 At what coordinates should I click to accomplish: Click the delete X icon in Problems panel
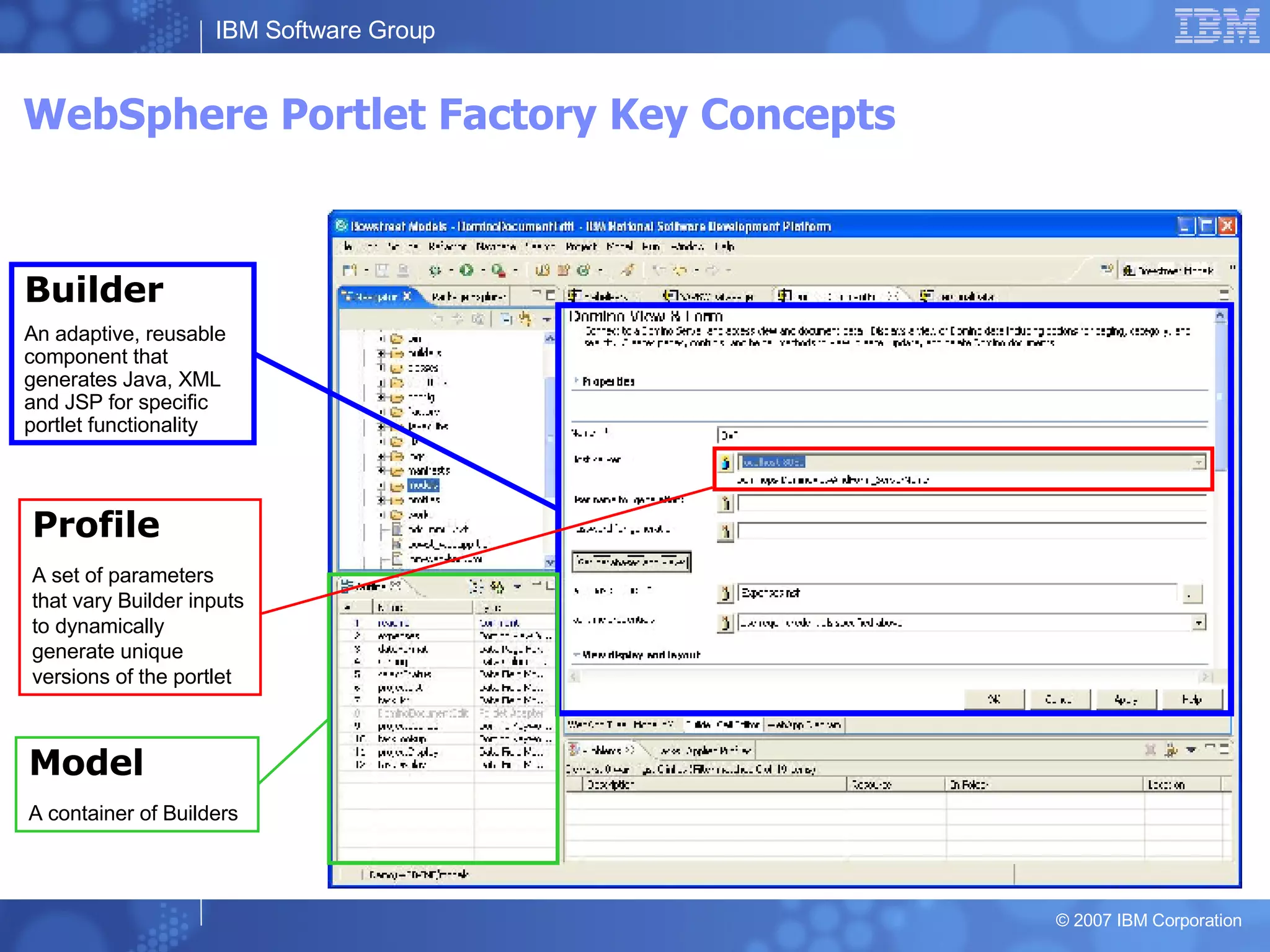pos(1150,751)
